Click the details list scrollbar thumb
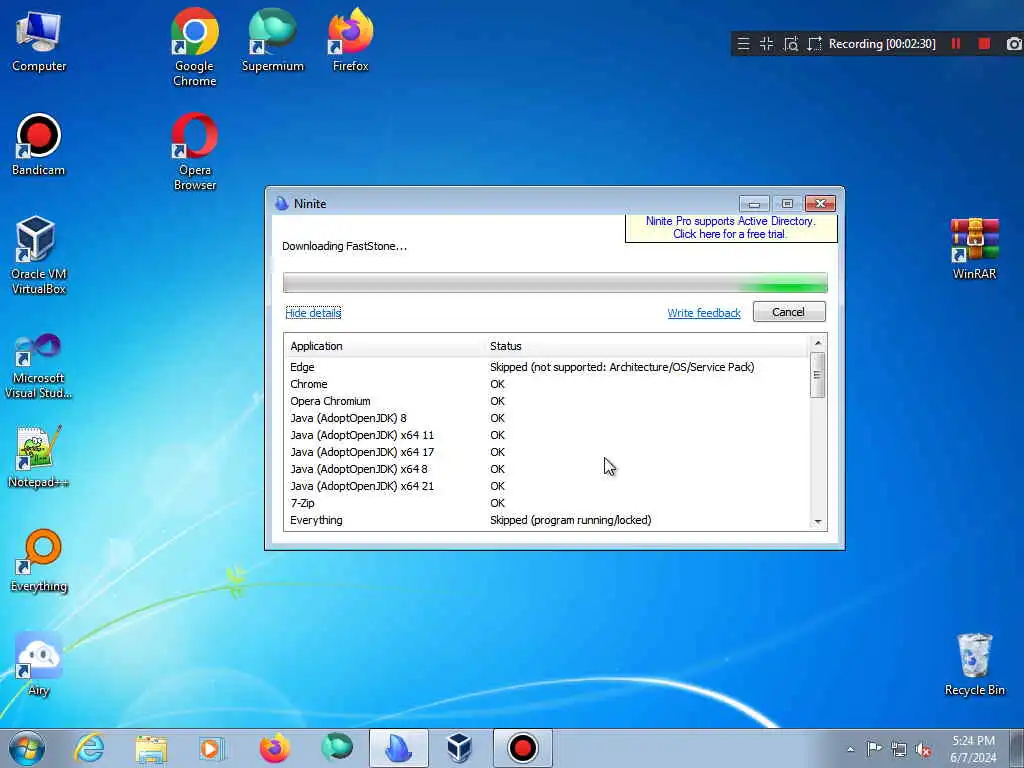The image size is (1024, 768). coord(818,375)
